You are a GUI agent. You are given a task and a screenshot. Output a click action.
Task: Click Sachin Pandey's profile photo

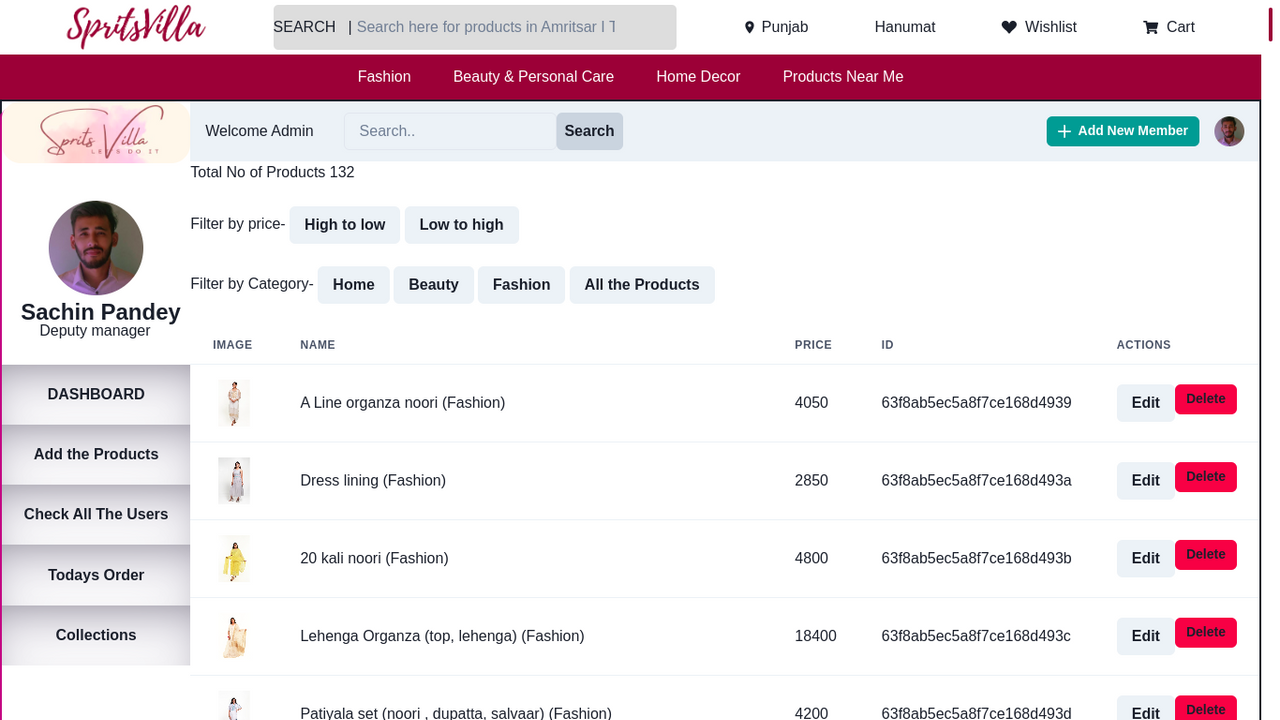point(96,248)
